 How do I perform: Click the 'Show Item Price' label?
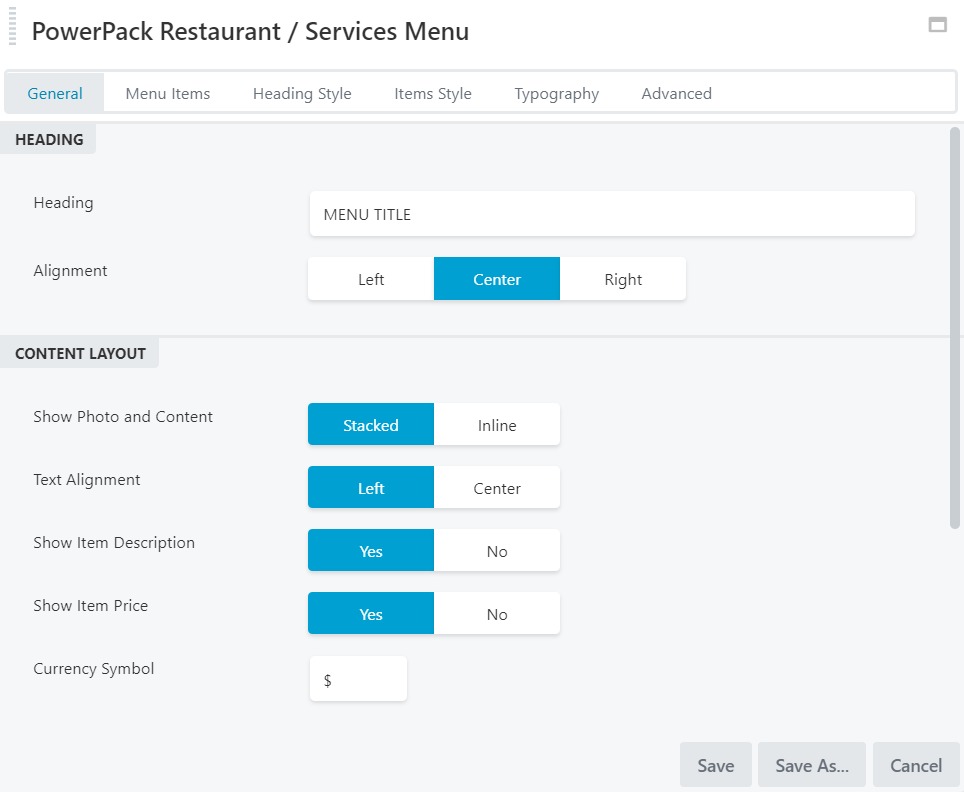click(x=90, y=606)
